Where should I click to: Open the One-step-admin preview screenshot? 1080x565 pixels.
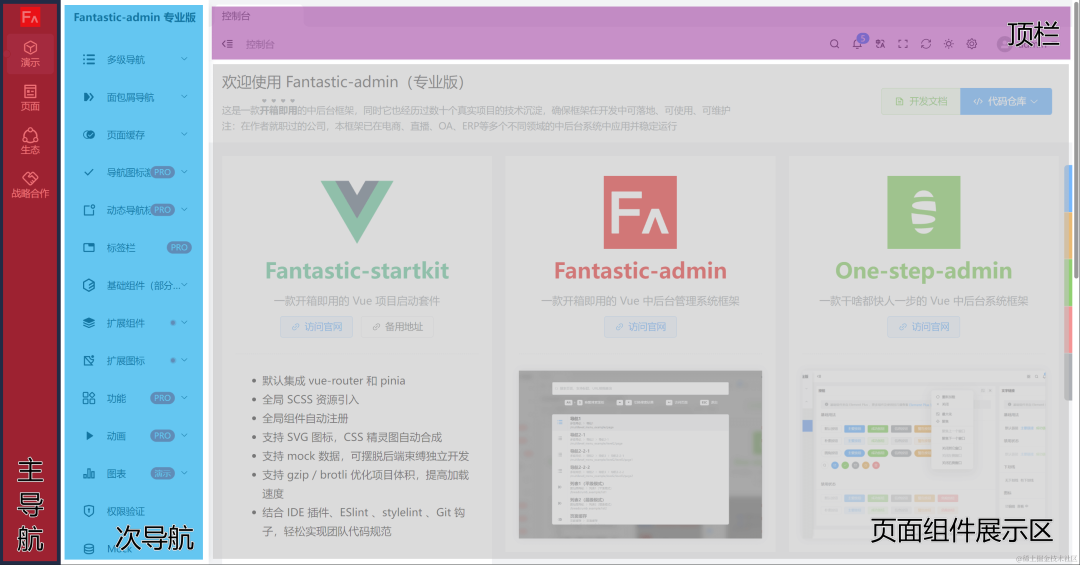pos(924,455)
